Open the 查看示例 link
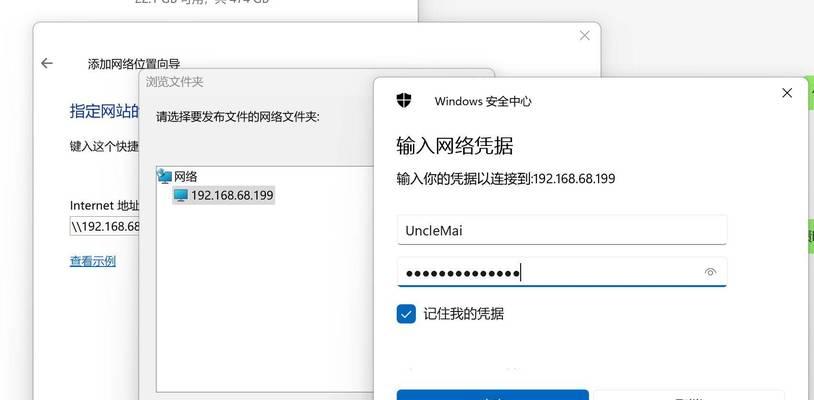814x400 pixels. point(92,261)
